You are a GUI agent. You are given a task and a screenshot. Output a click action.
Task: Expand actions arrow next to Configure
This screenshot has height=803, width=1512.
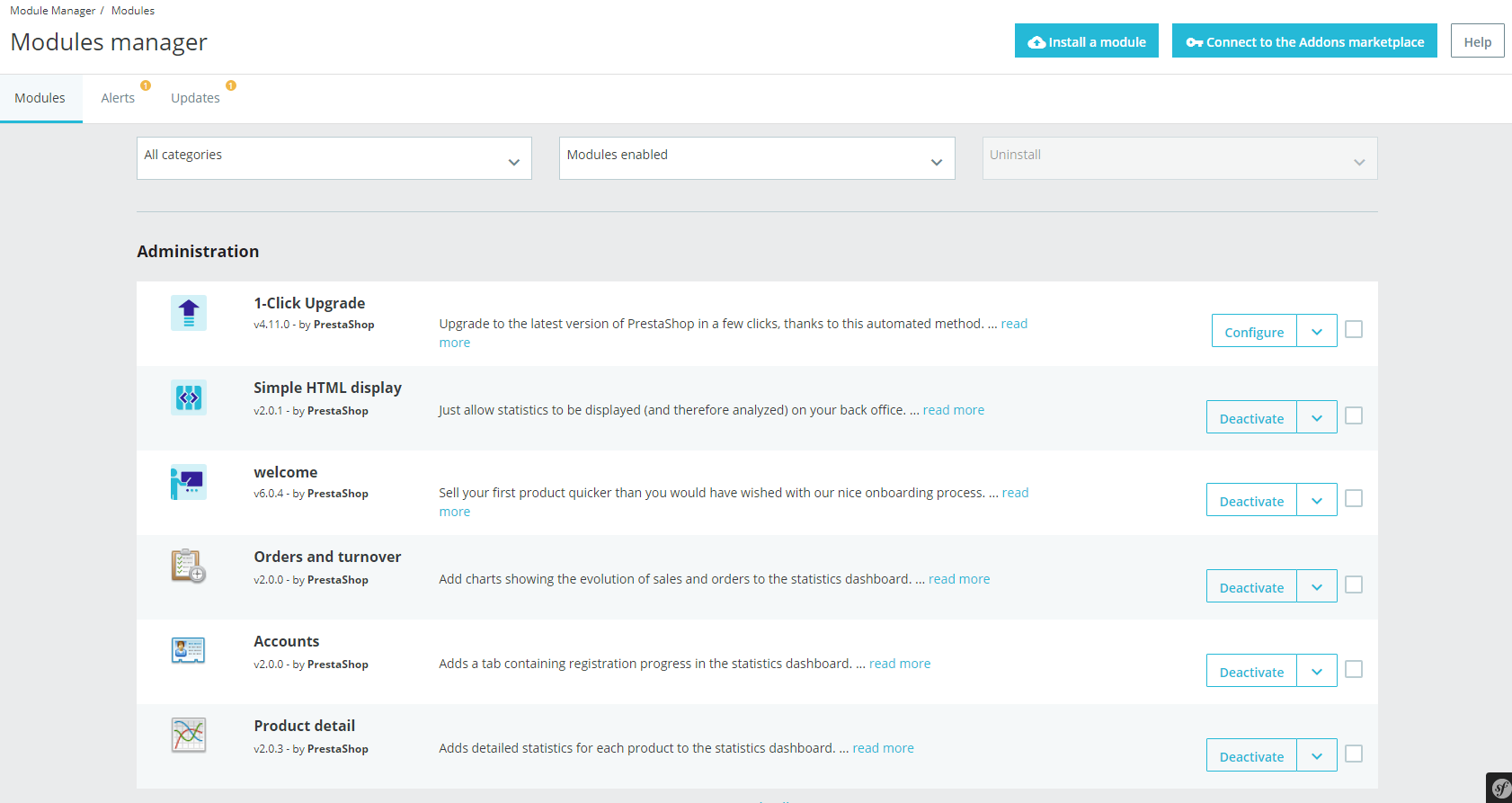1317,331
